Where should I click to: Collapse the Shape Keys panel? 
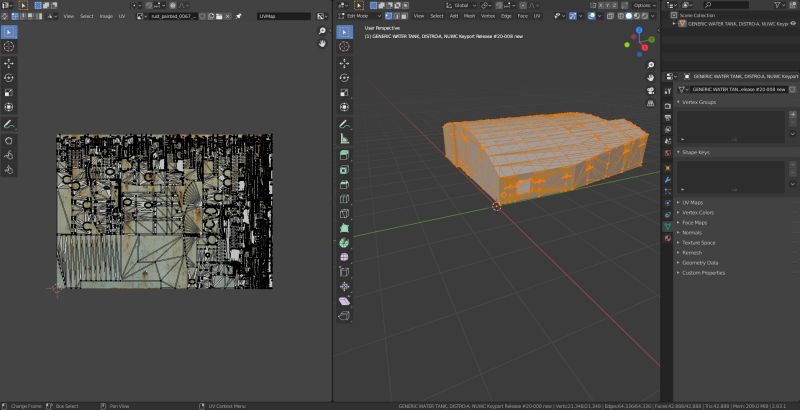coord(696,152)
